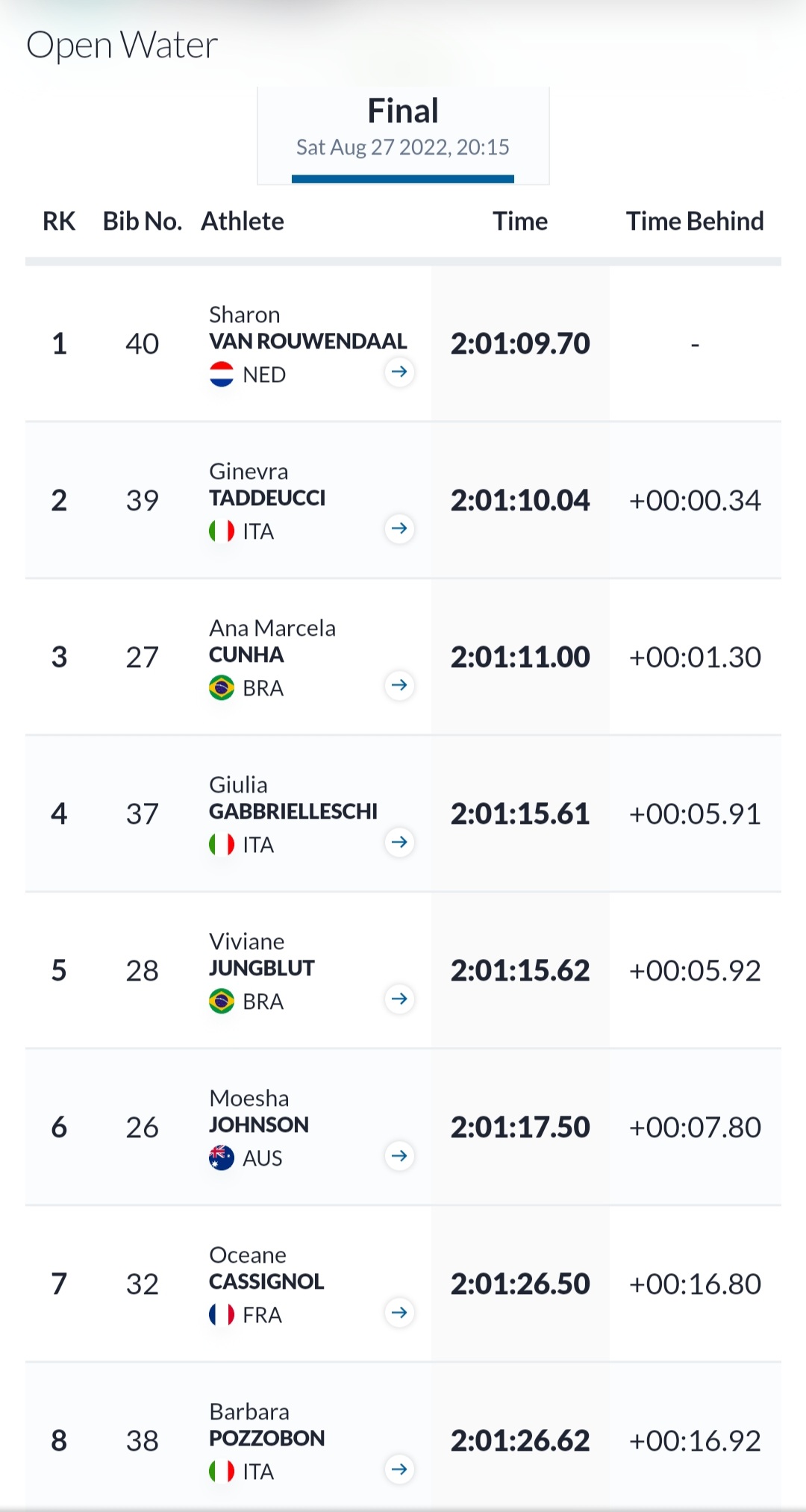Click the VAN ROUWENDAAL athlete name
The height and width of the screenshot is (1512, 806).
[x=307, y=341]
